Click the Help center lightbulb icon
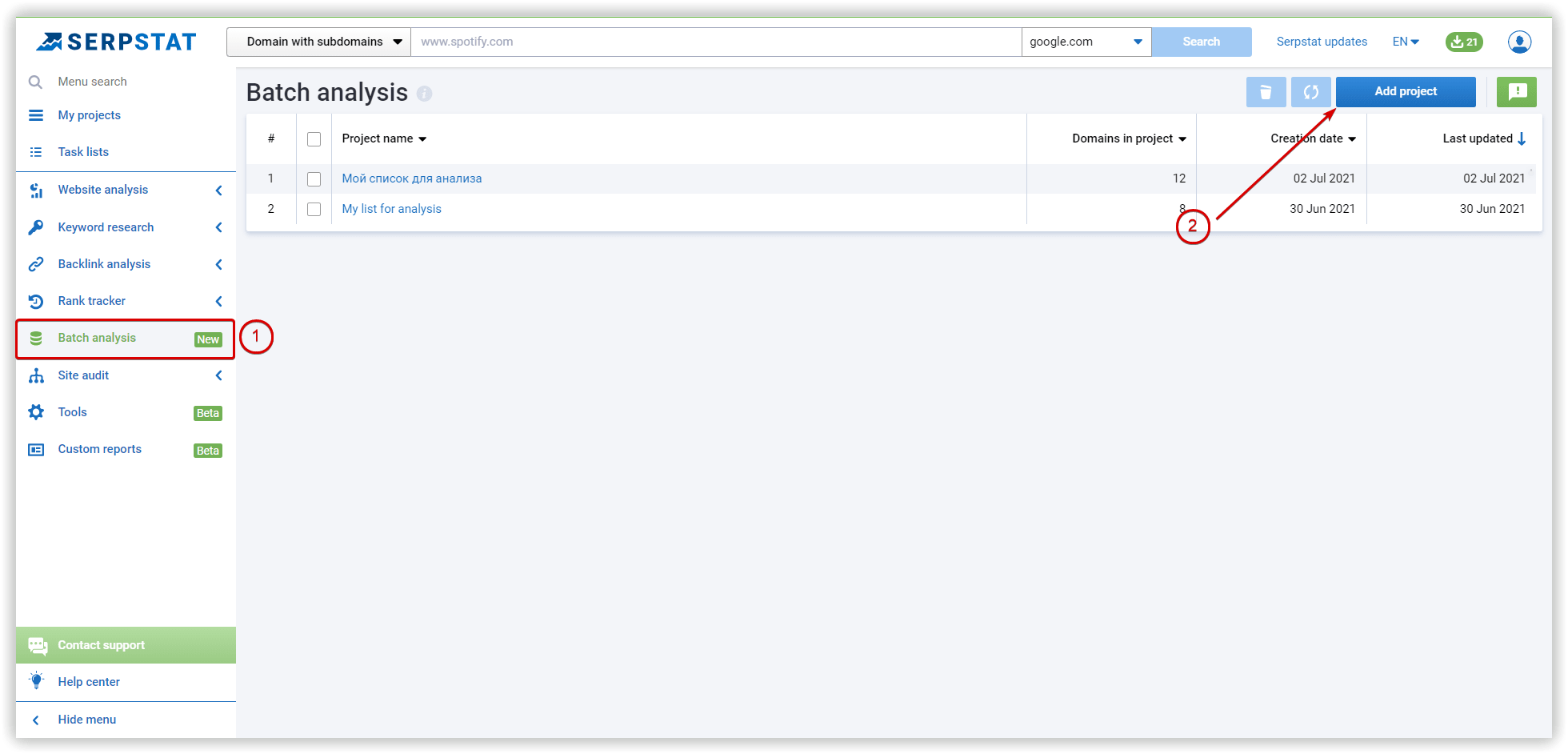The height and width of the screenshot is (754, 1568). (36, 681)
